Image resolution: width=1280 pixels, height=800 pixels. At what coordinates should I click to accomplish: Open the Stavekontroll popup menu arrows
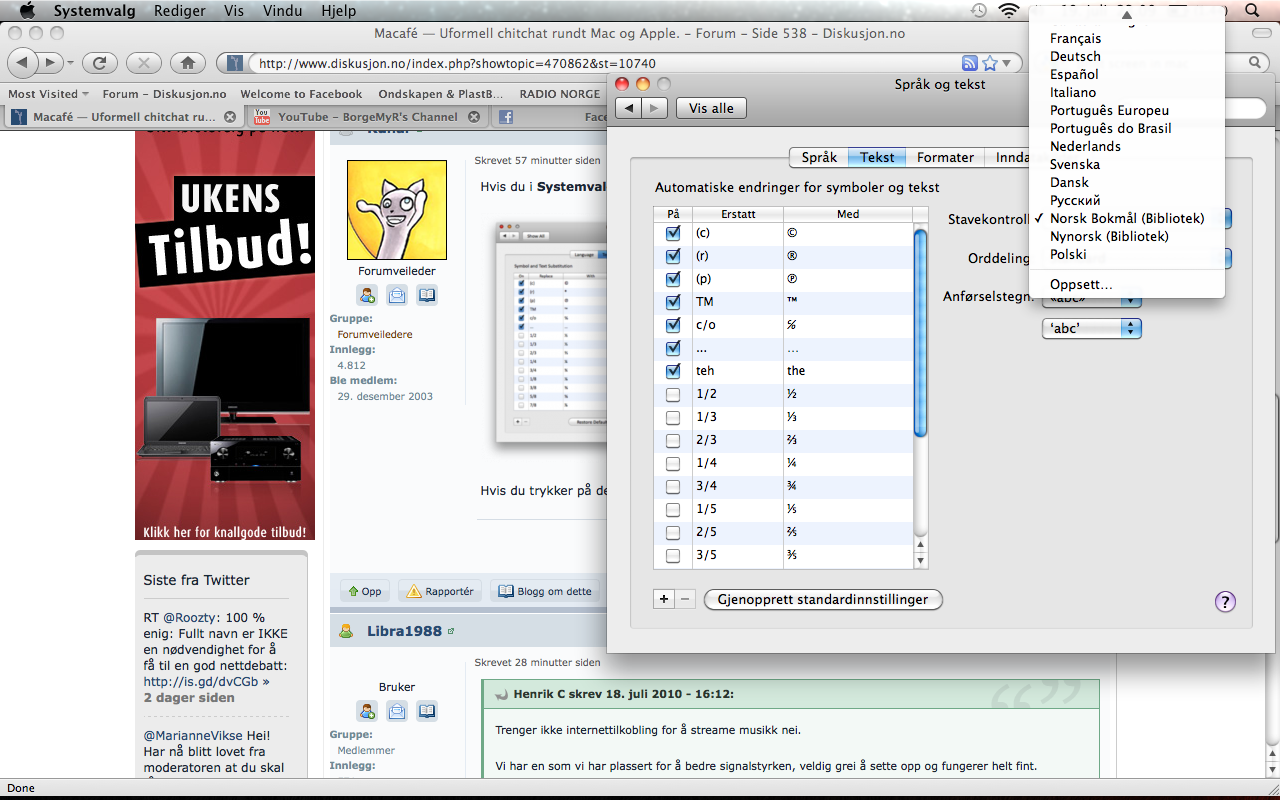[1228, 219]
